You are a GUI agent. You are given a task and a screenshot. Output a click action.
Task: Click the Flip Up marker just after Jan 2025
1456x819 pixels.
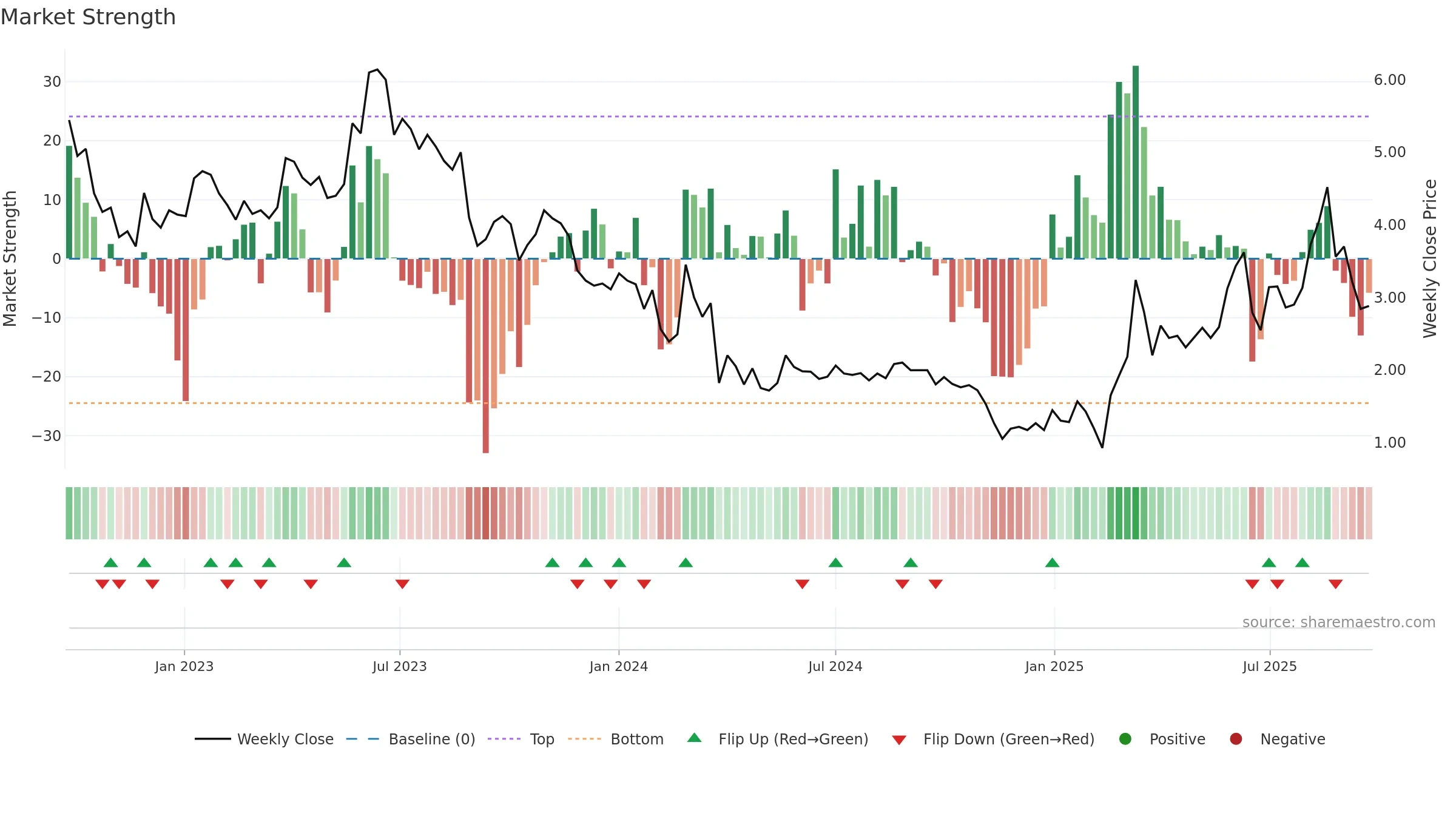pyautogui.click(x=1053, y=562)
